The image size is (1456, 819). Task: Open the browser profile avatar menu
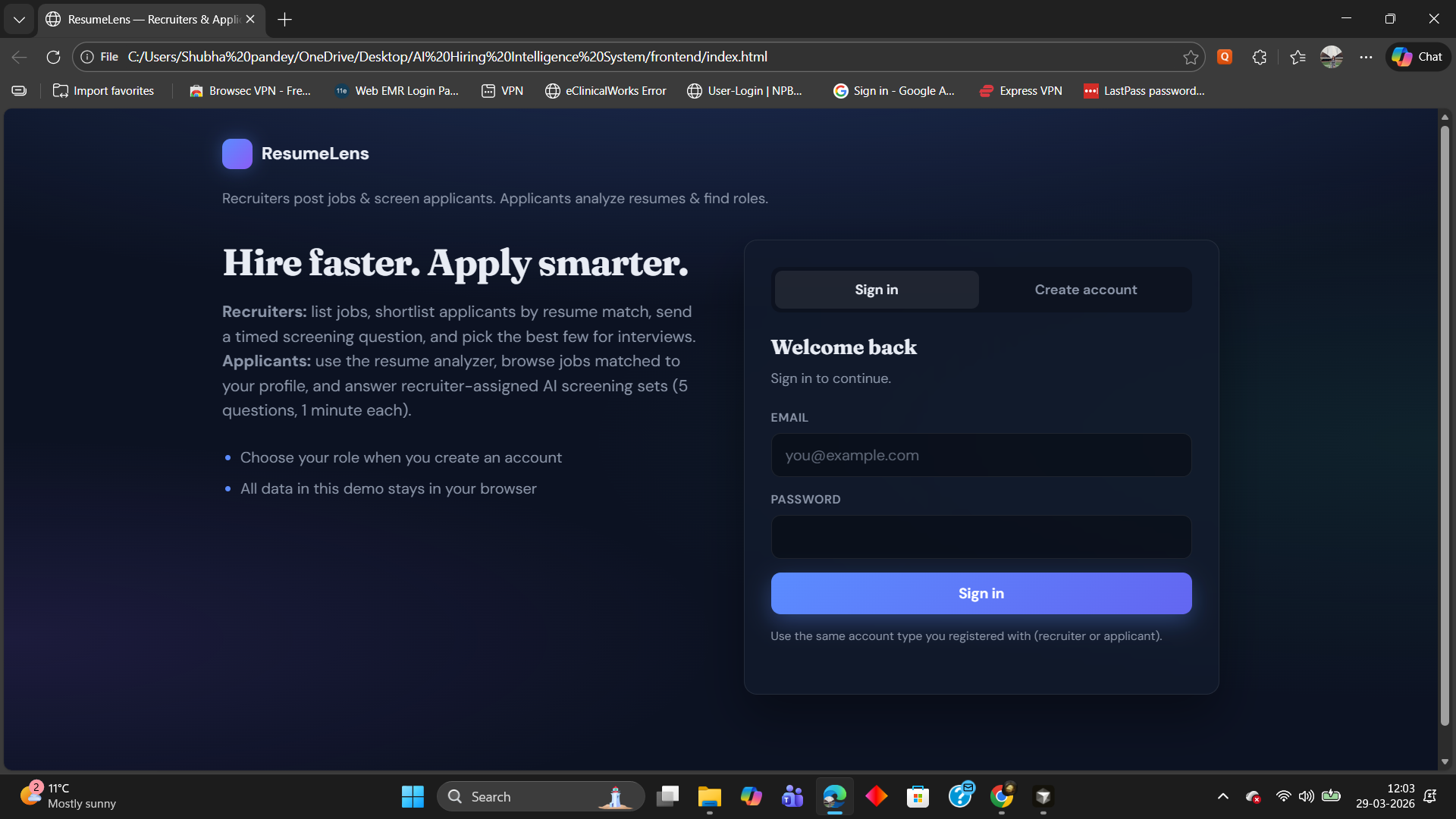pyautogui.click(x=1331, y=57)
